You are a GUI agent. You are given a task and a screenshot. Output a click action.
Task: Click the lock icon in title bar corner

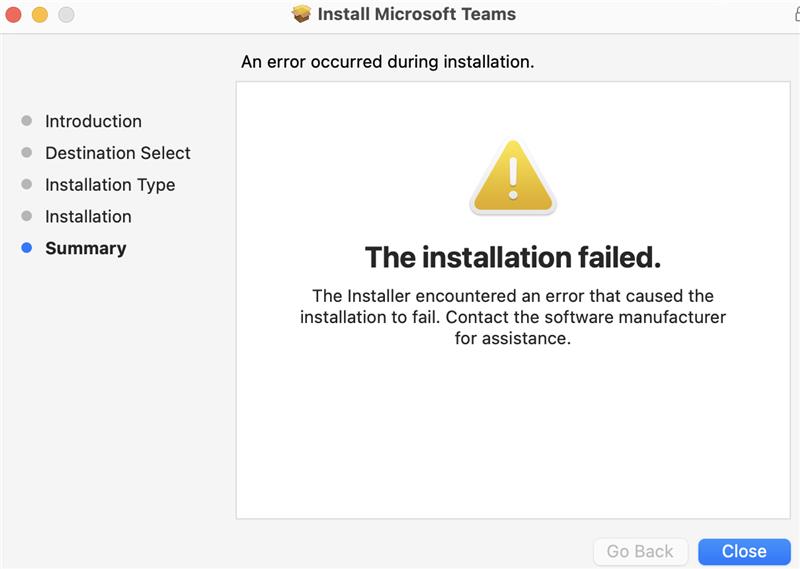(797, 14)
